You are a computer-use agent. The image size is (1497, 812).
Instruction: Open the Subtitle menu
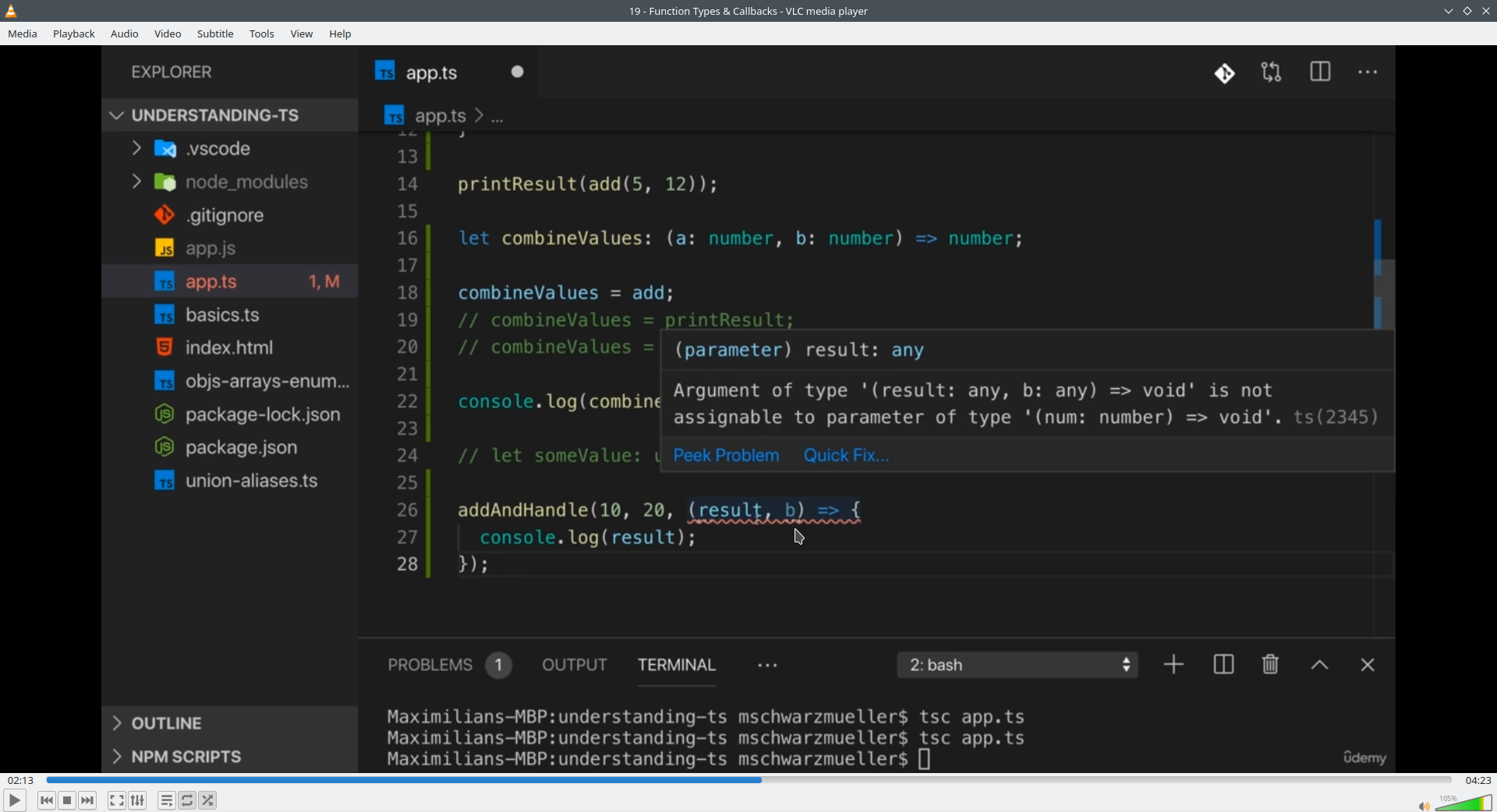coord(215,34)
